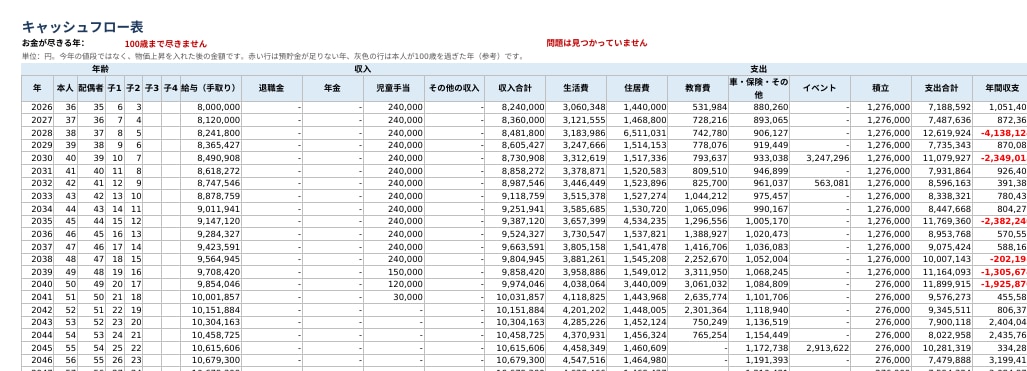The height and width of the screenshot is (371, 1027).
Task: Click the お金が尽きる年 label
Action: point(53,43)
